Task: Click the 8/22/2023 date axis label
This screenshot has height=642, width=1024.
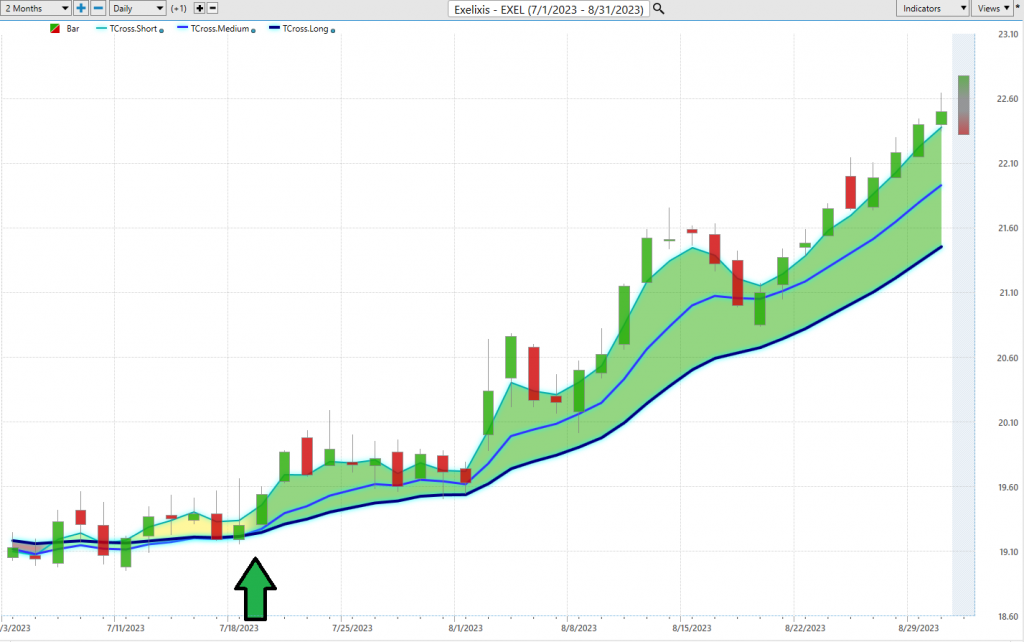Action: click(x=805, y=628)
